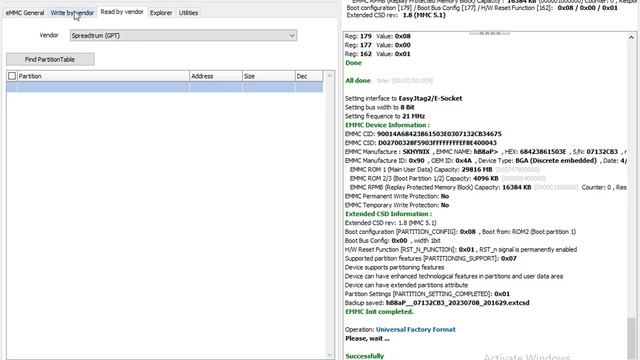Click the EMMC ROM 1 Capacity 29816 MB line
The width and height of the screenshot is (640, 360).
click(444, 169)
